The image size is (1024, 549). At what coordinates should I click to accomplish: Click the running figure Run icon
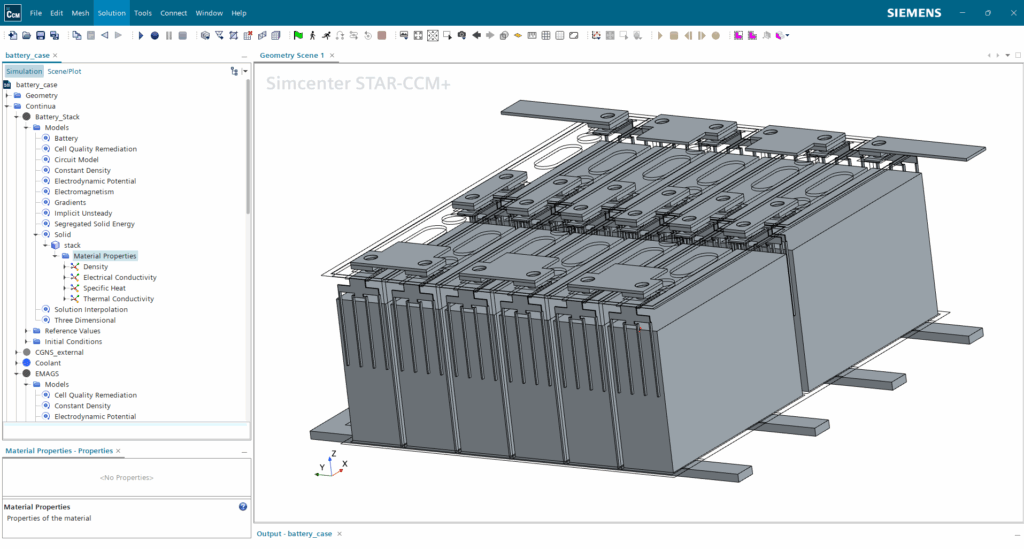326,36
